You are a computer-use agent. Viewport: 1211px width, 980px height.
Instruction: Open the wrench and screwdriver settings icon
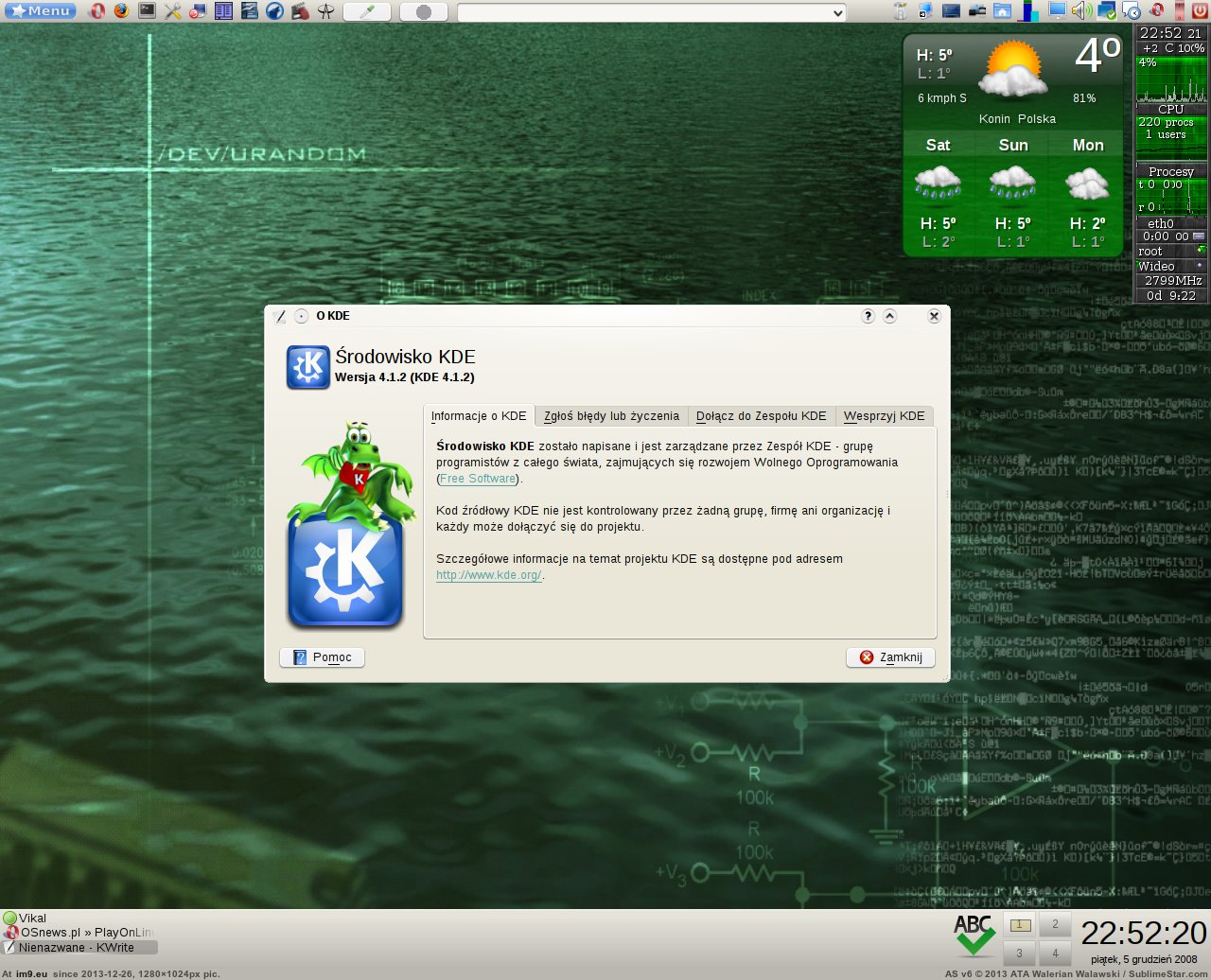[172, 11]
